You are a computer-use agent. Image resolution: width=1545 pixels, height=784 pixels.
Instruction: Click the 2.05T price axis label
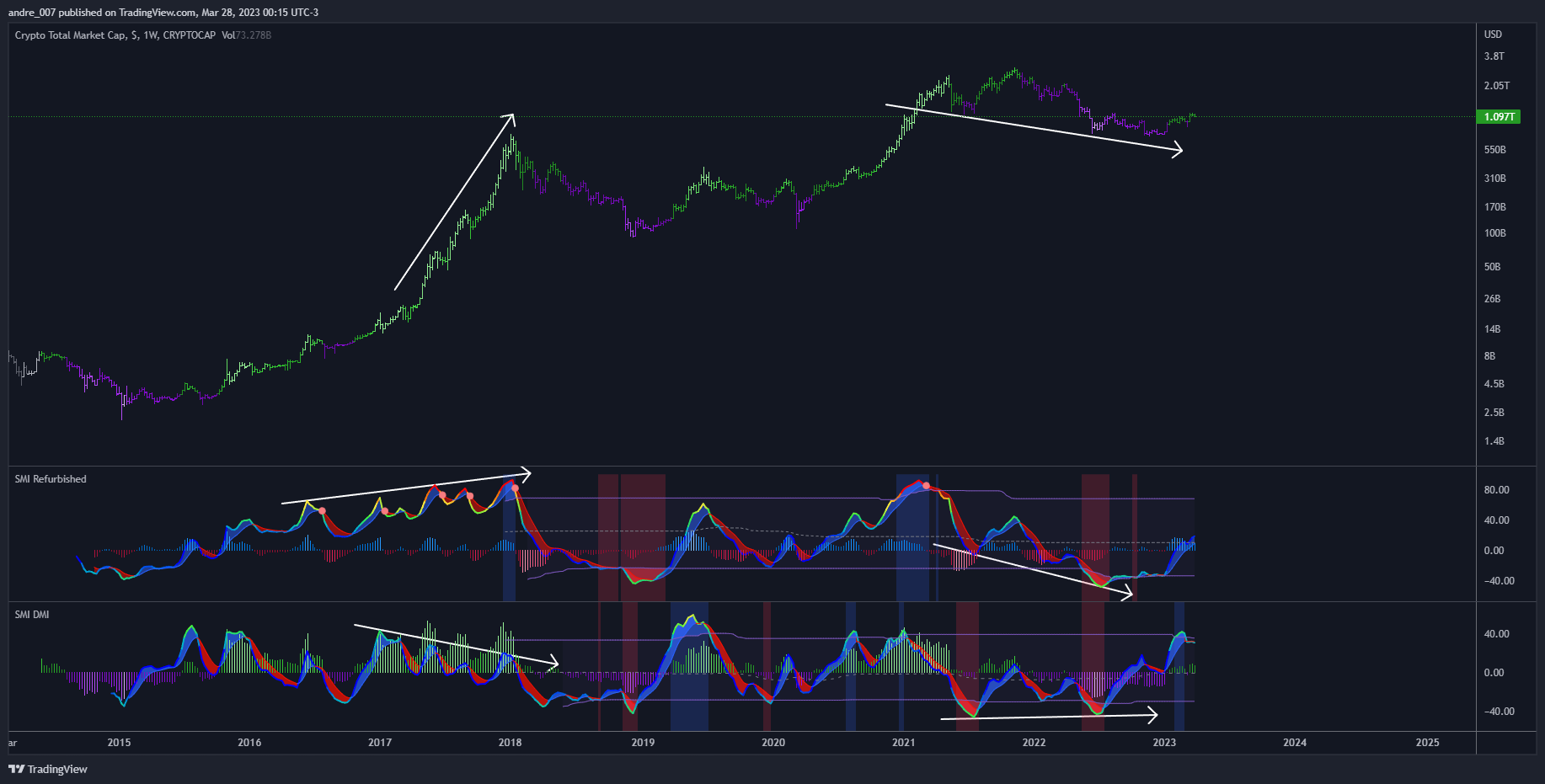coord(1496,86)
